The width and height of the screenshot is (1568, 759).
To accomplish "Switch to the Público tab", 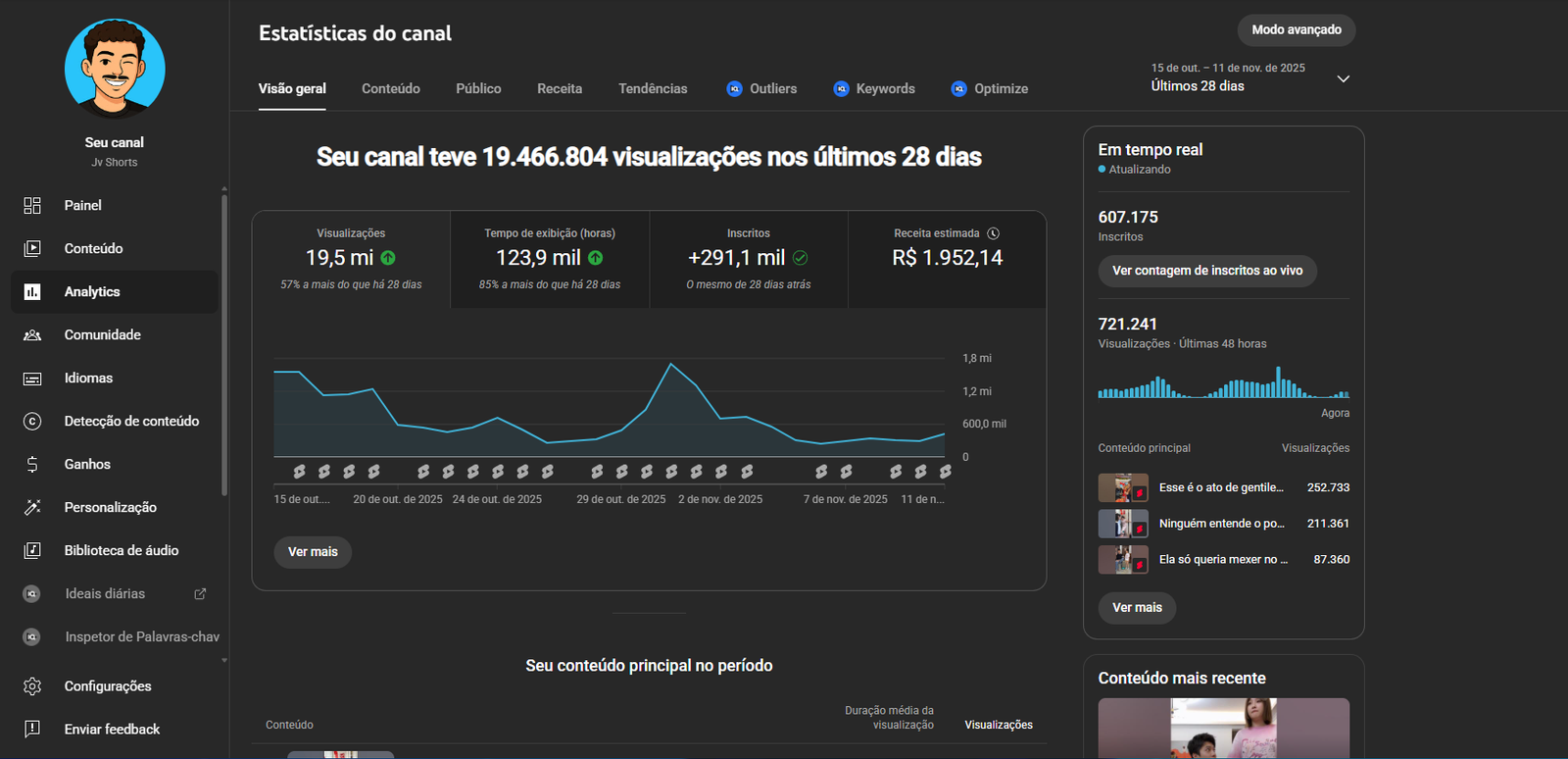I will (478, 88).
